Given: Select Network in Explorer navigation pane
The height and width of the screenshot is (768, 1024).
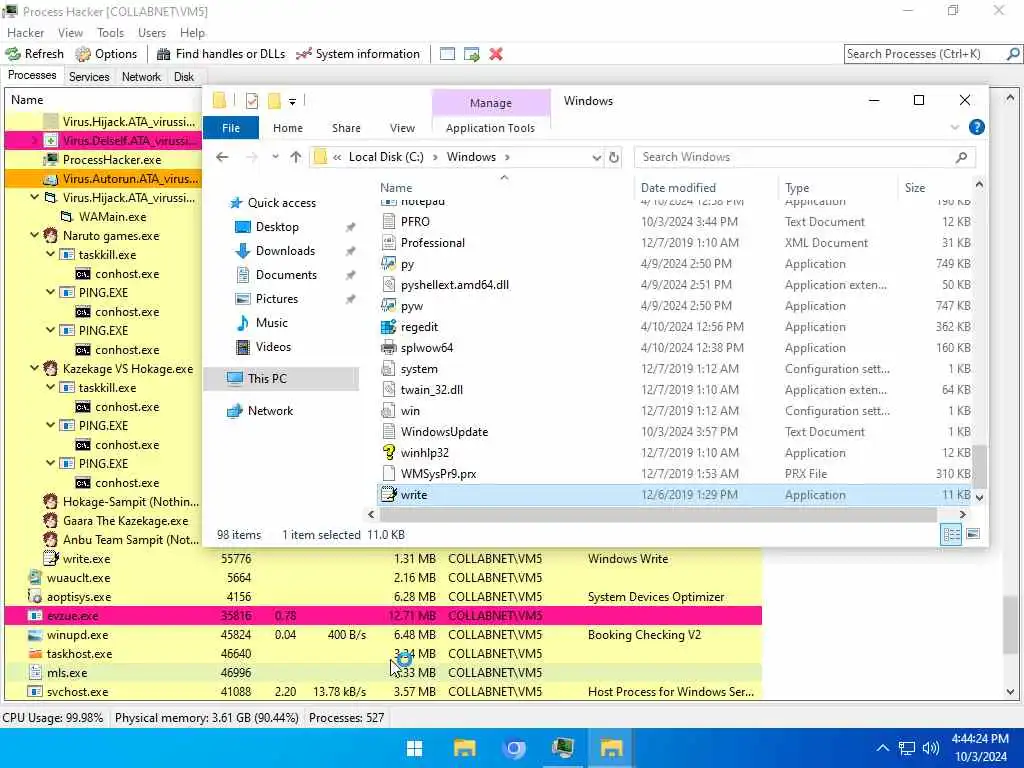Looking at the screenshot, I should (x=270, y=411).
